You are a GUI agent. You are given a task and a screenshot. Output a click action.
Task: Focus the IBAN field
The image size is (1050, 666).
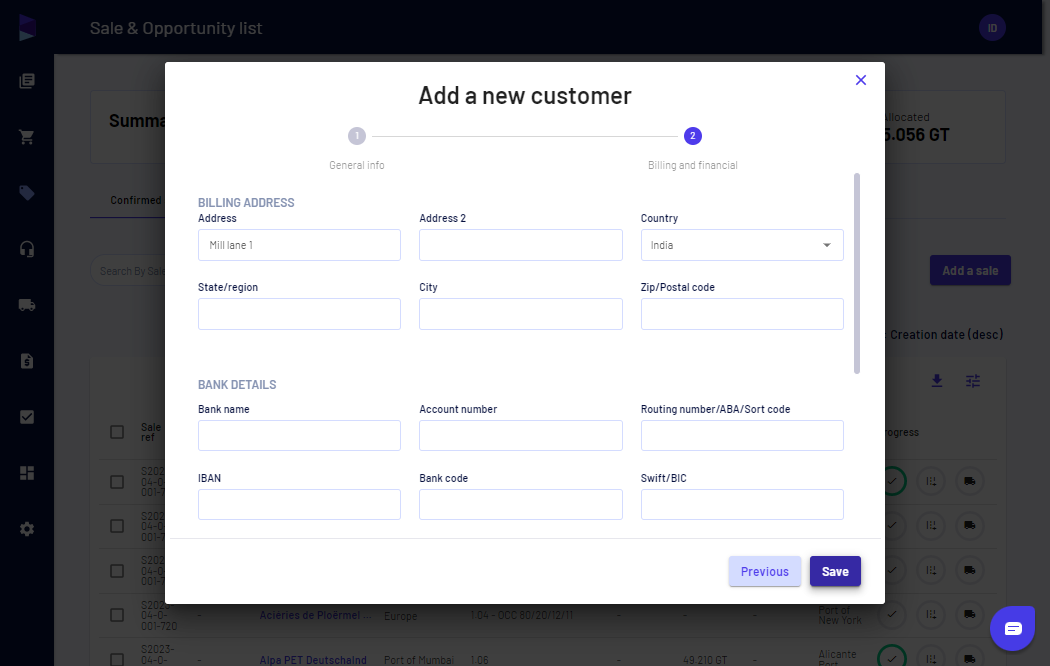point(299,505)
